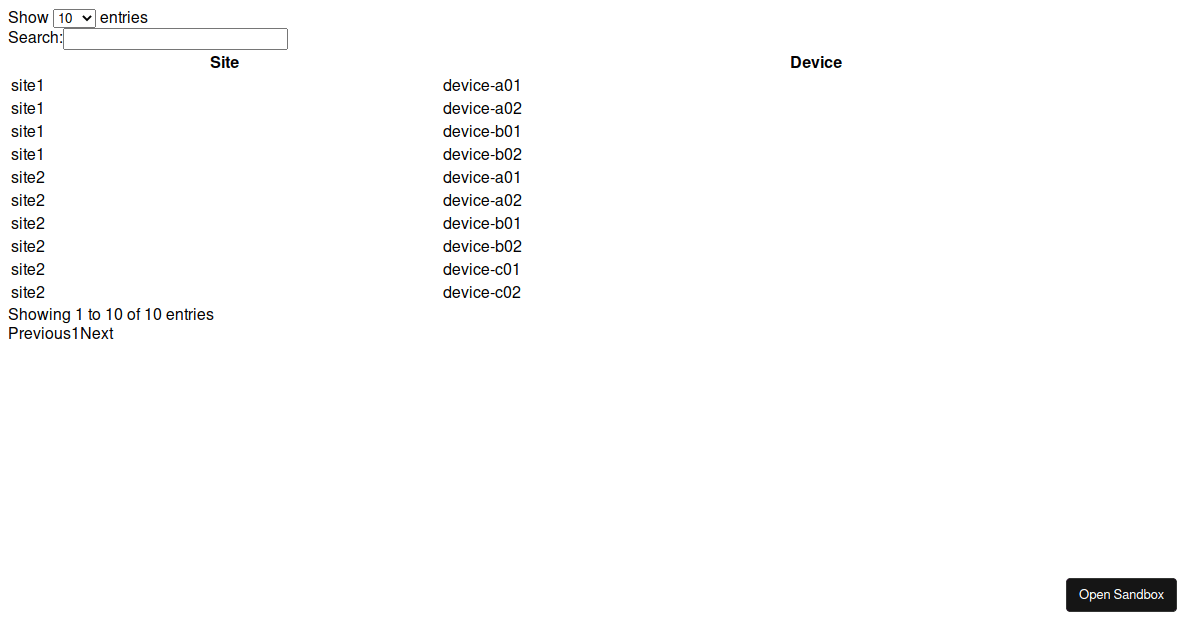Image resolution: width=1200 pixels, height=630 pixels.
Task: Click device-a02 under site2
Action: [x=482, y=201]
